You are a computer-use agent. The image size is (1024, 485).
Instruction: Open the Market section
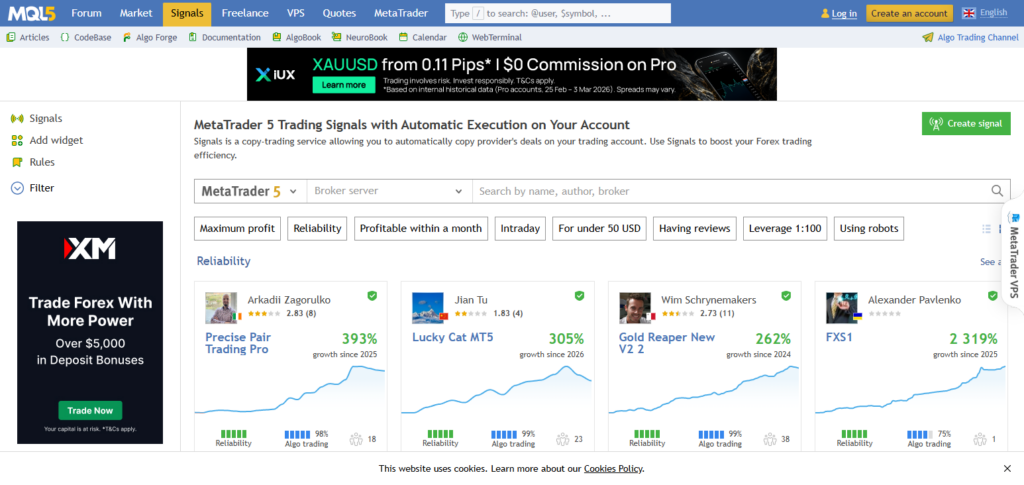136,13
